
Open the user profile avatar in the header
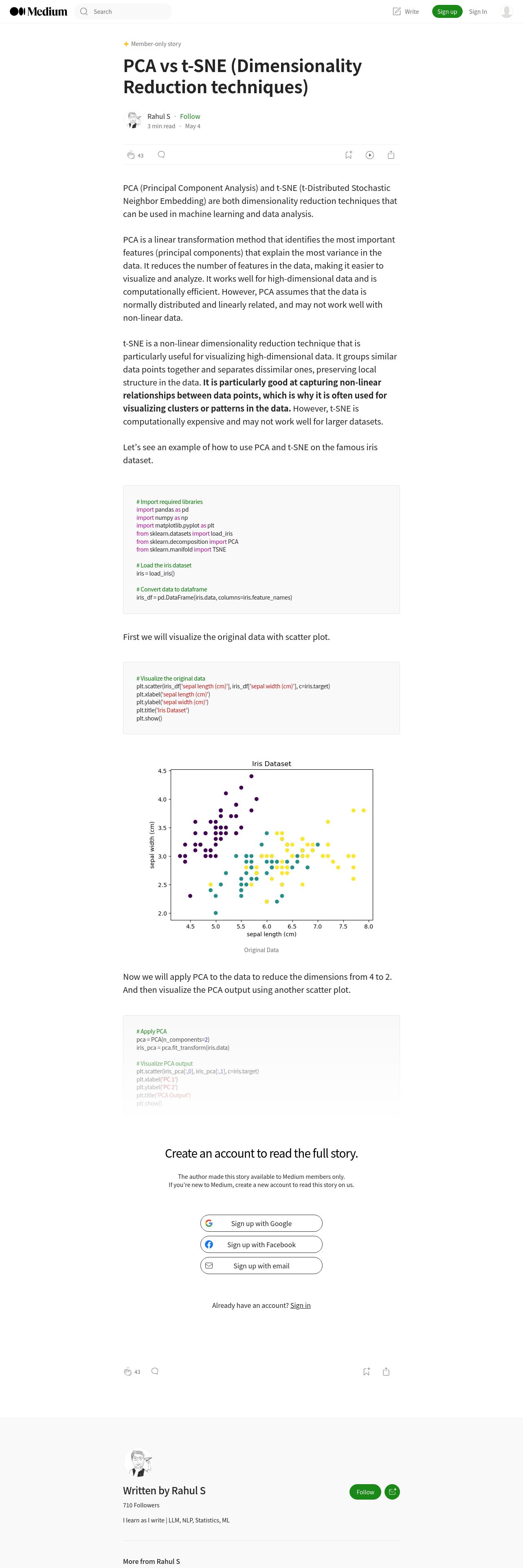(x=507, y=11)
